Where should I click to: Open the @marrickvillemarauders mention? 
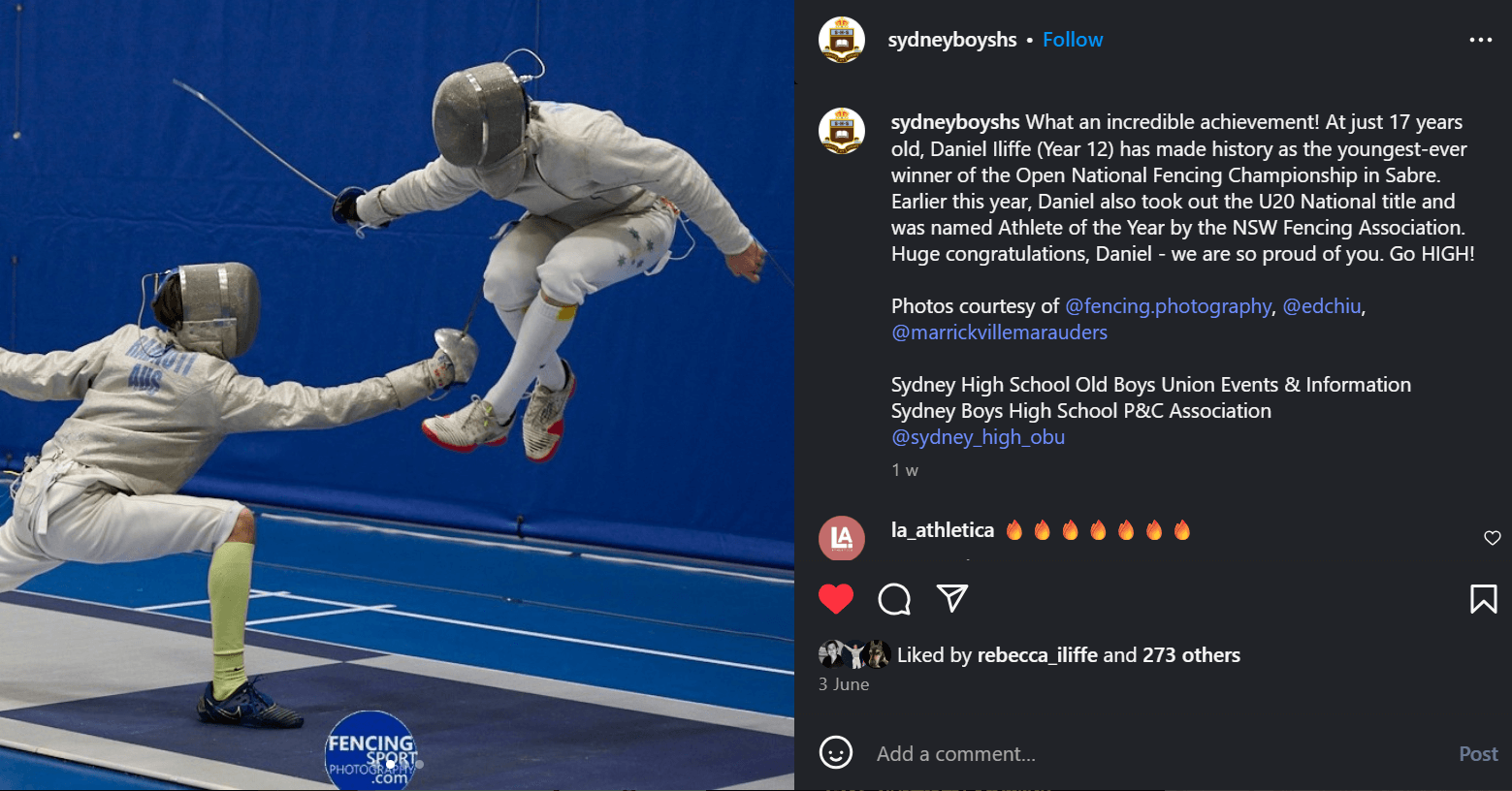(x=999, y=332)
